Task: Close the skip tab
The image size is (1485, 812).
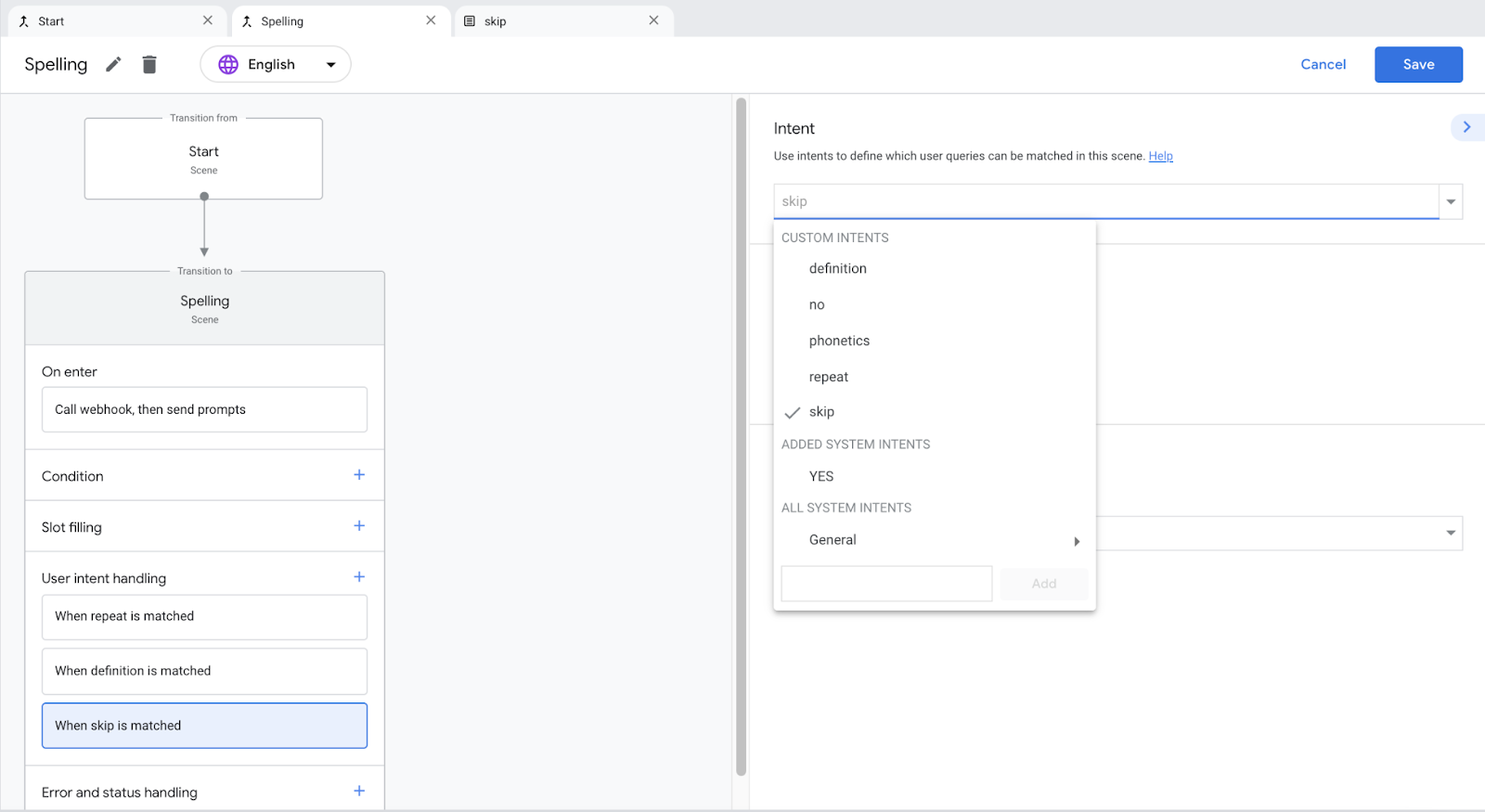Action: [653, 20]
